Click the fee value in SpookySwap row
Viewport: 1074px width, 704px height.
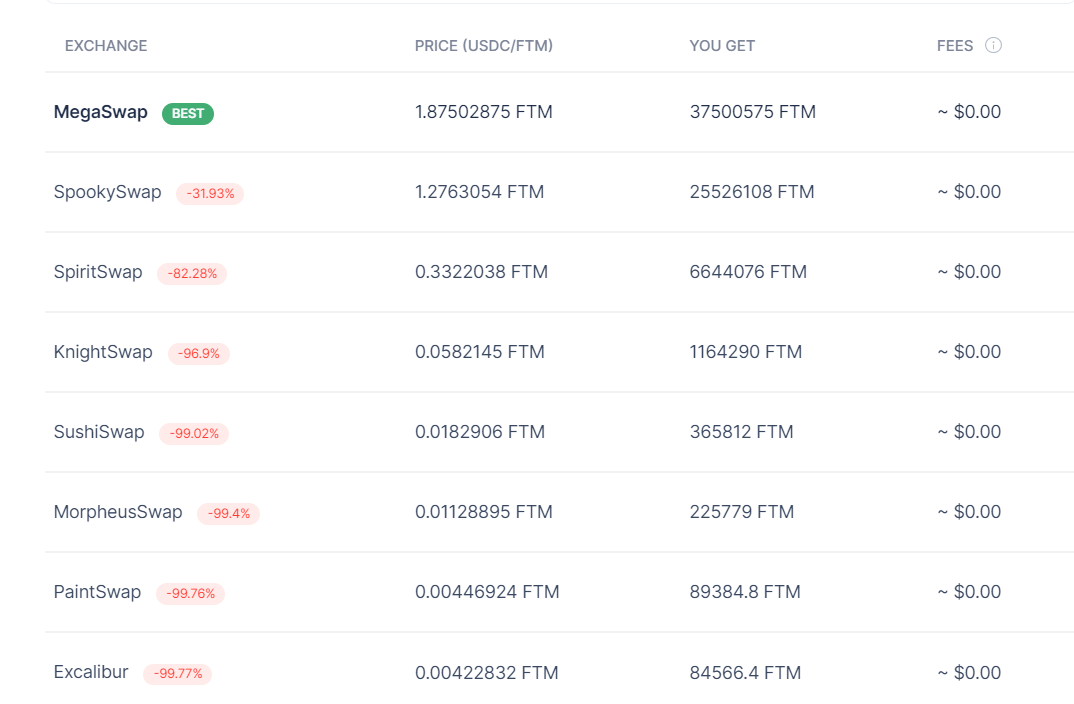click(969, 192)
